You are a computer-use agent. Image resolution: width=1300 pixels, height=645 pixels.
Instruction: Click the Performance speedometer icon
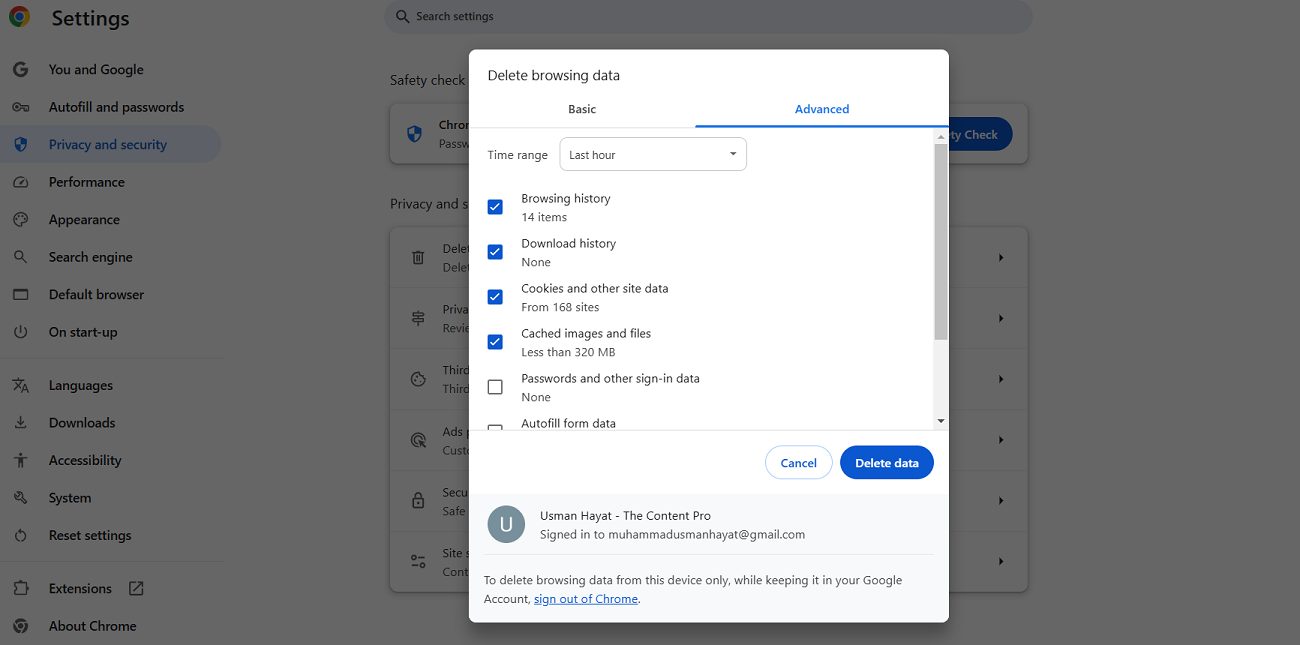pyautogui.click(x=20, y=181)
